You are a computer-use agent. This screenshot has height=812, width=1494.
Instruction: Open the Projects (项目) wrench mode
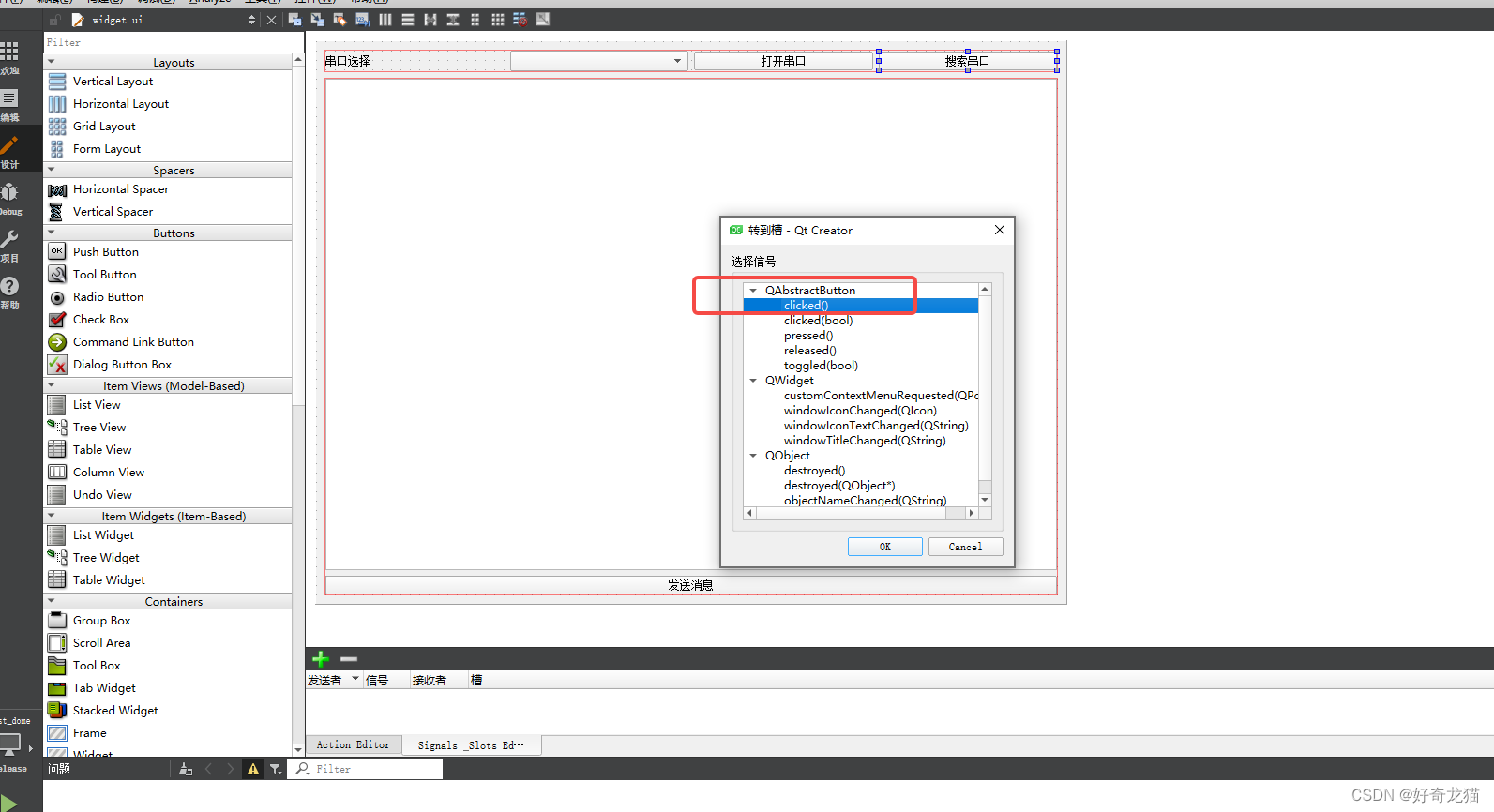click(x=9, y=245)
